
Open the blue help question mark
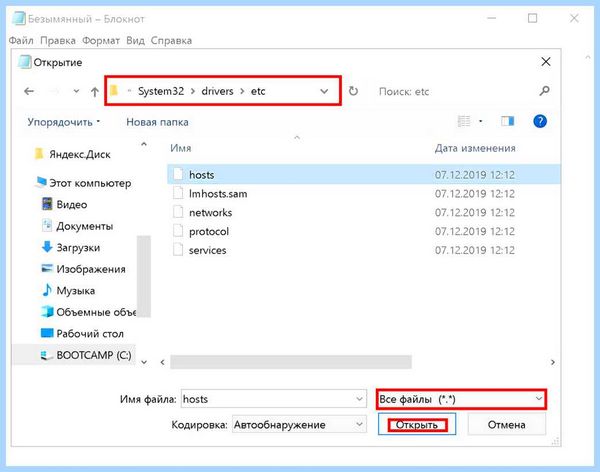(540, 121)
